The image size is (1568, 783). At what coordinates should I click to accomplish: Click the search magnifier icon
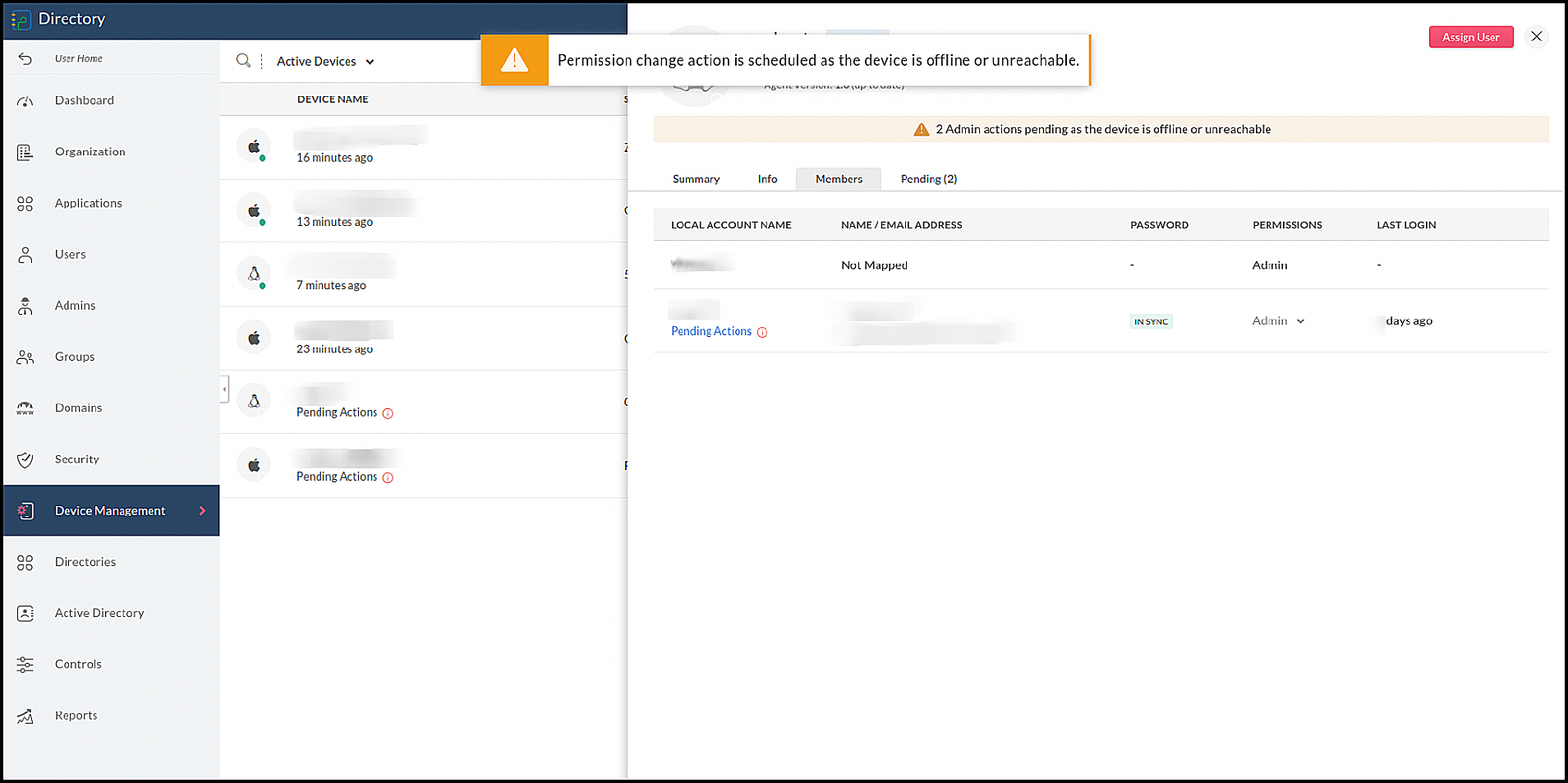243,61
